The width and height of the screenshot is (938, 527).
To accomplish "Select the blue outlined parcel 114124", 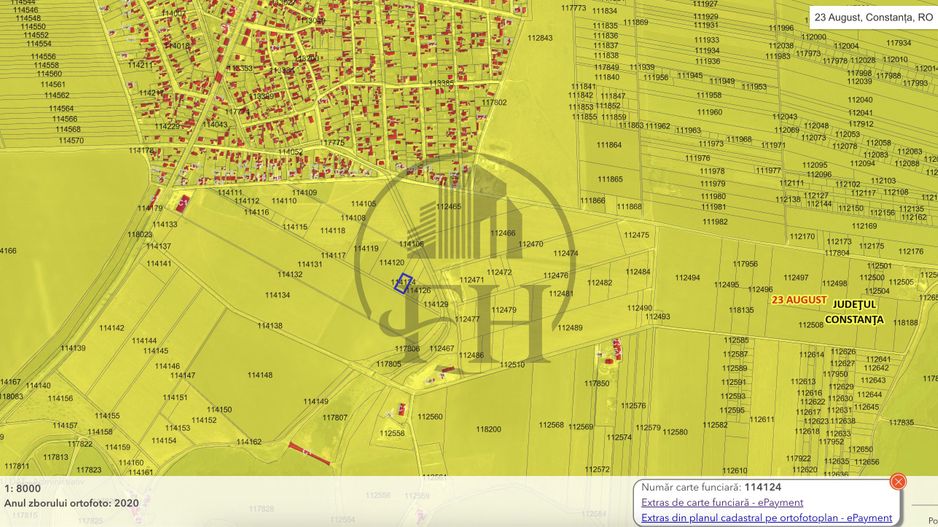I will (404, 283).
